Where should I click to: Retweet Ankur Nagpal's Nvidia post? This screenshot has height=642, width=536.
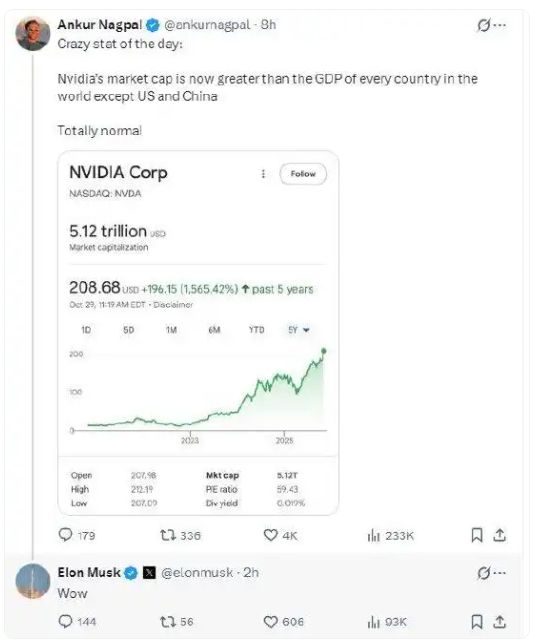[167, 535]
